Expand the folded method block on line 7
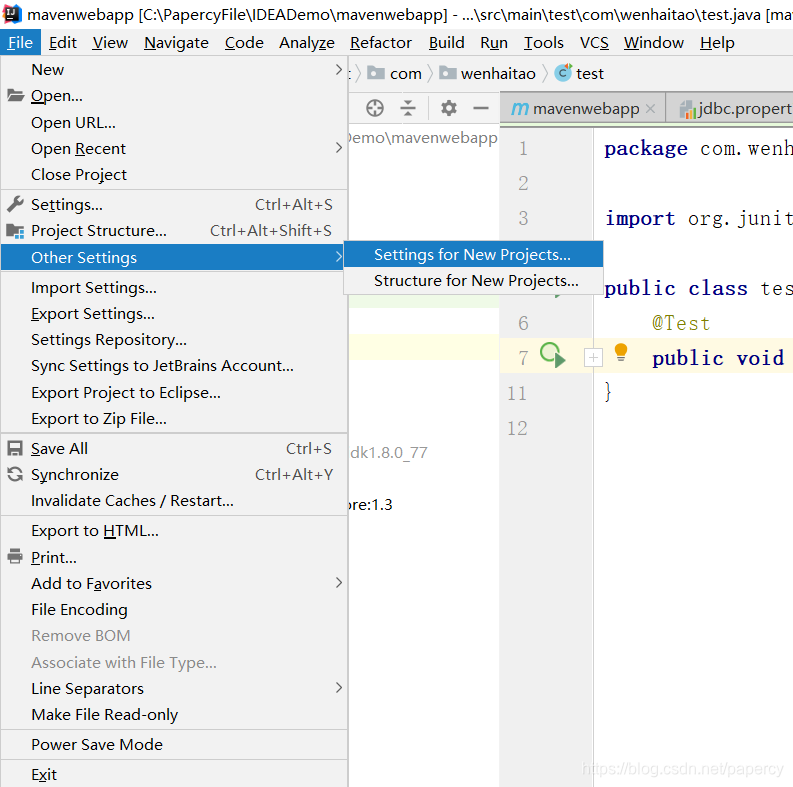This screenshot has width=793, height=787. click(x=593, y=358)
